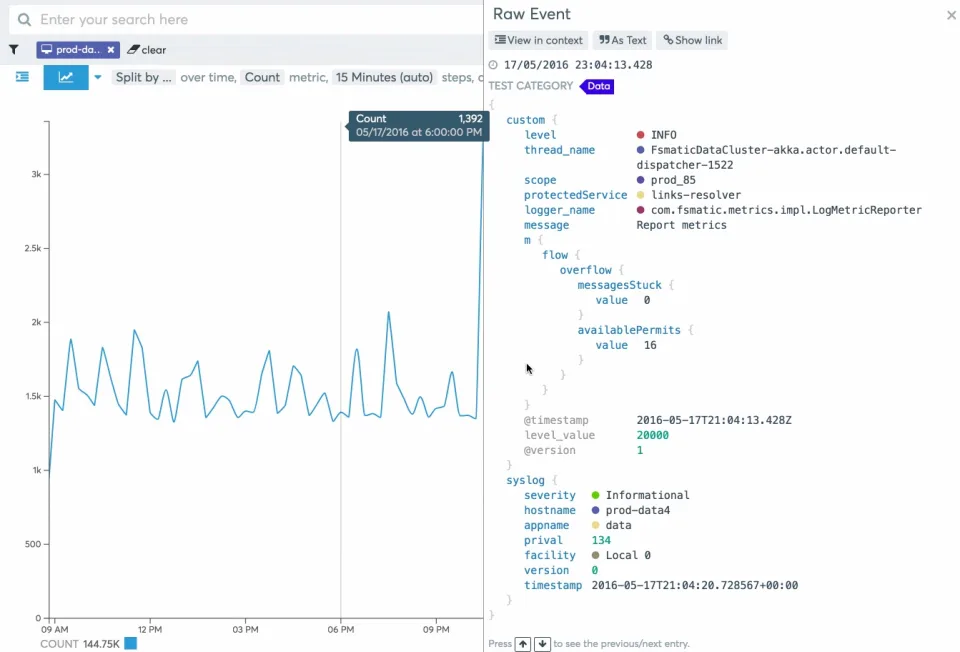
Task: Click the hostname field key
Action: [x=550, y=510]
